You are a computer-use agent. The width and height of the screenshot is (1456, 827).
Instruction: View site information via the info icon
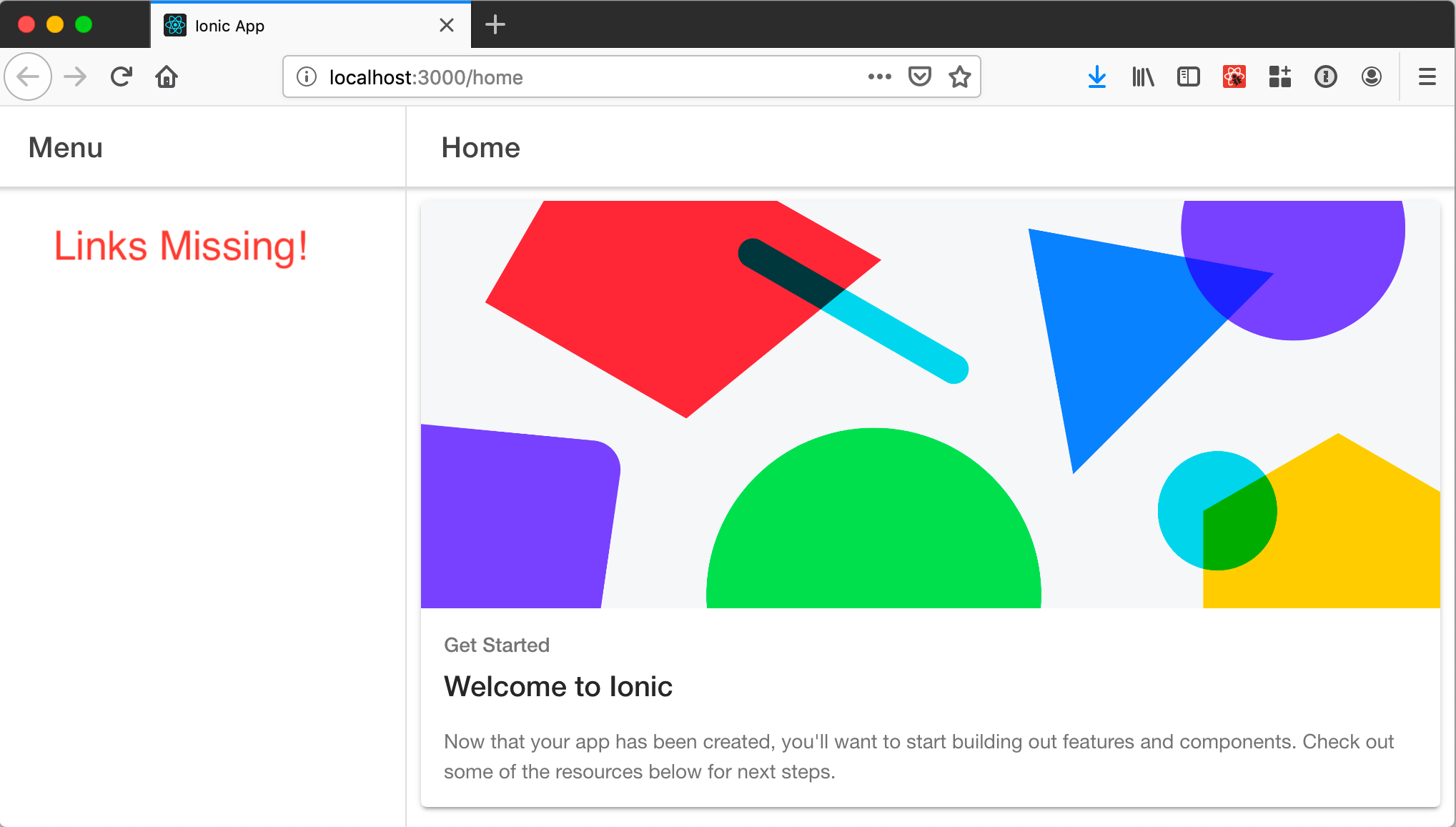point(306,77)
